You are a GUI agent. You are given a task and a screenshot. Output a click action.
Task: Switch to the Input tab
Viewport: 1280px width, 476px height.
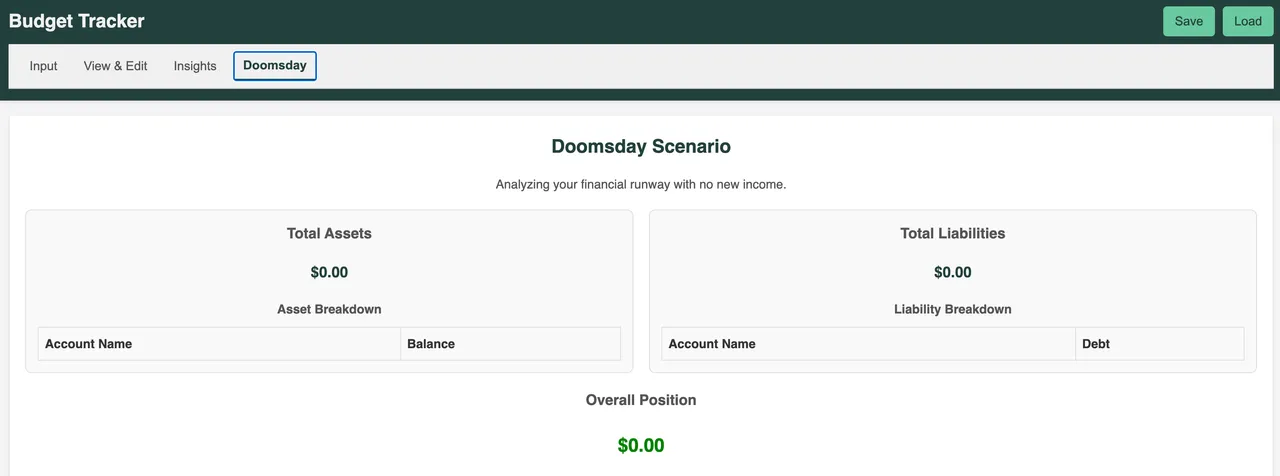point(44,66)
